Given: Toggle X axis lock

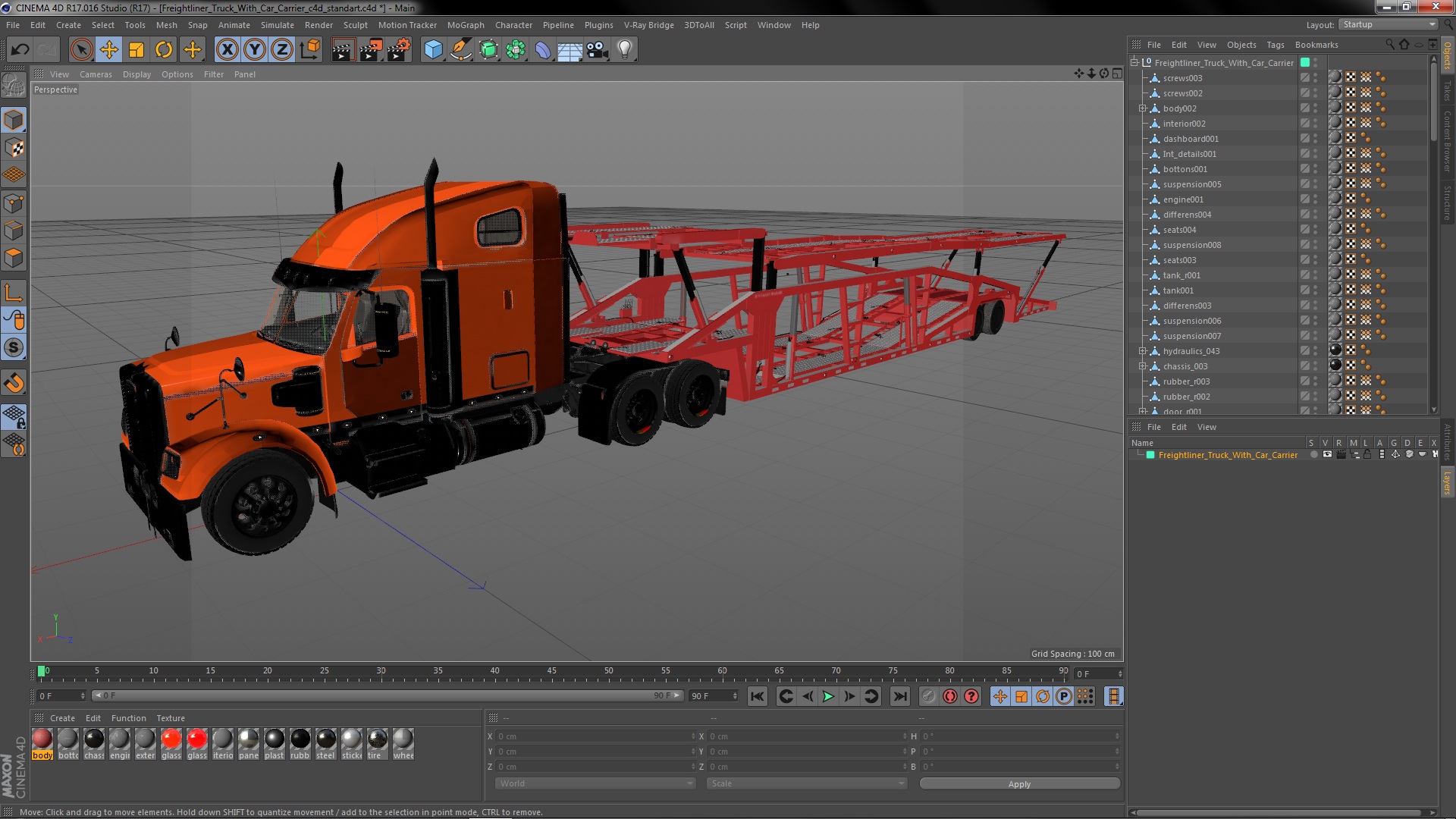Looking at the screenshot, I should click(x=227, y=50).
